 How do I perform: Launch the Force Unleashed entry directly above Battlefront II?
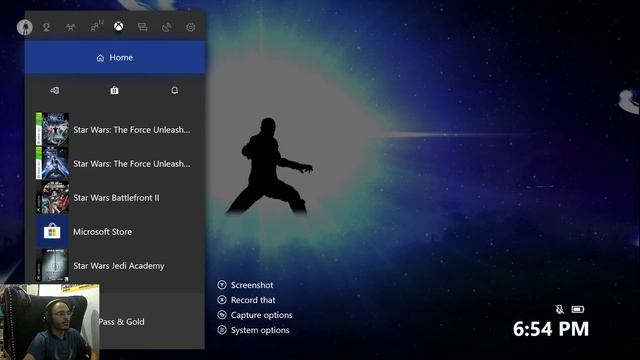pyautogui.click(x=115, y=163)
